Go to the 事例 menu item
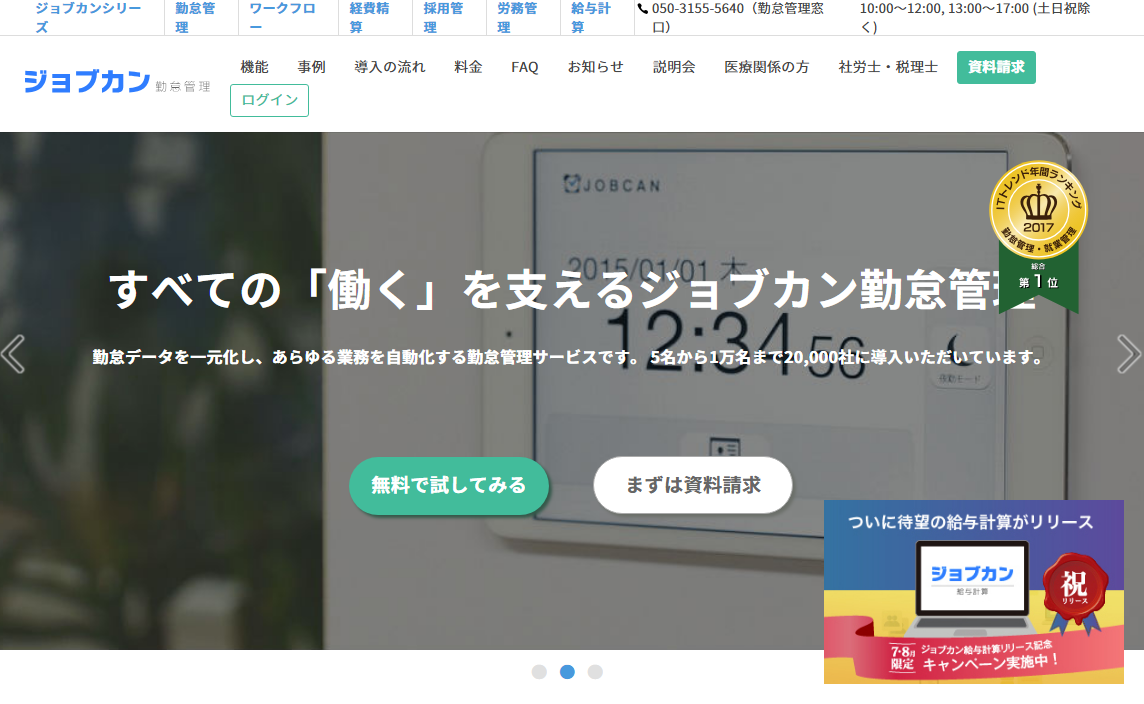This screenshot has height=704, width=1144. click(x=312, y=67)
